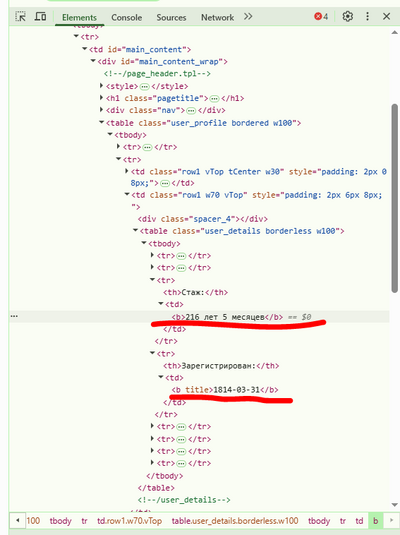Open the Network tab
The height and width of the screenshot is (535, 400).
coord(217,17)
